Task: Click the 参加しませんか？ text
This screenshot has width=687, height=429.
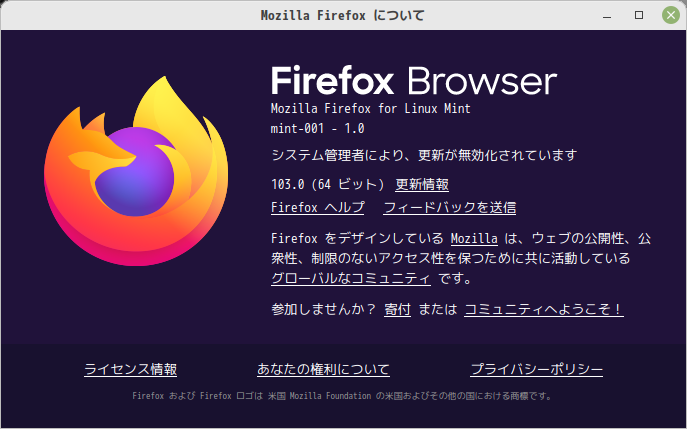Action: (x=324, y=309)
